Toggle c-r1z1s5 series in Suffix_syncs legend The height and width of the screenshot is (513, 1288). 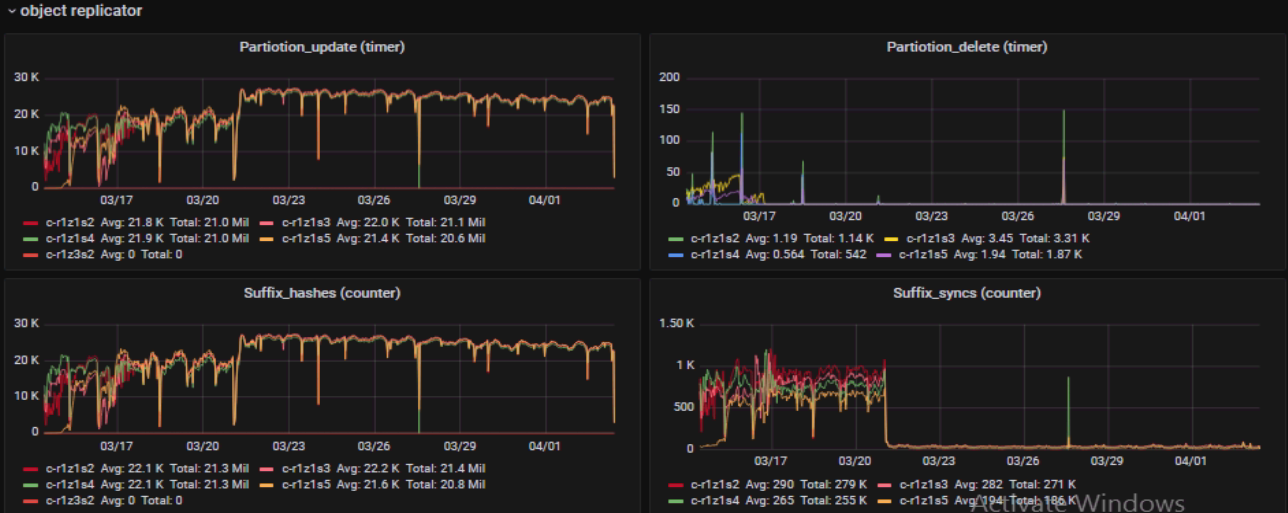click(923, 499)
